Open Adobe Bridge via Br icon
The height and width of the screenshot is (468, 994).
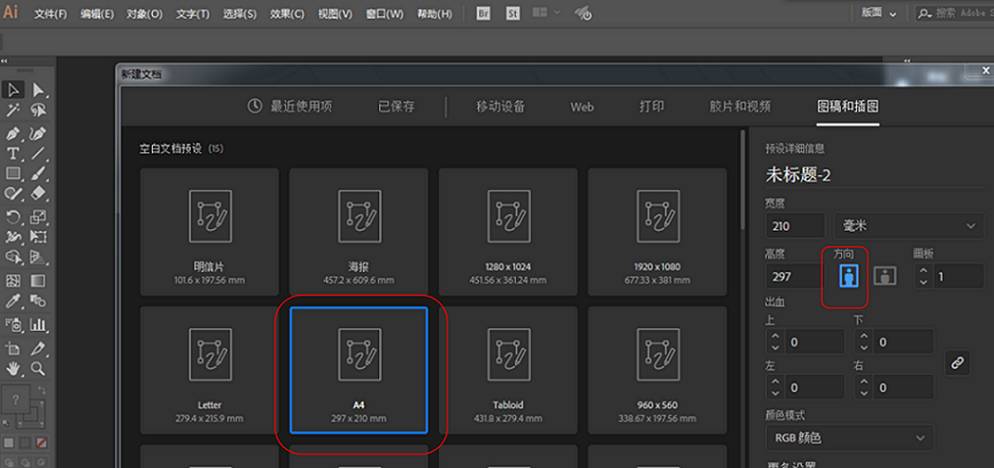pos(484,13)
